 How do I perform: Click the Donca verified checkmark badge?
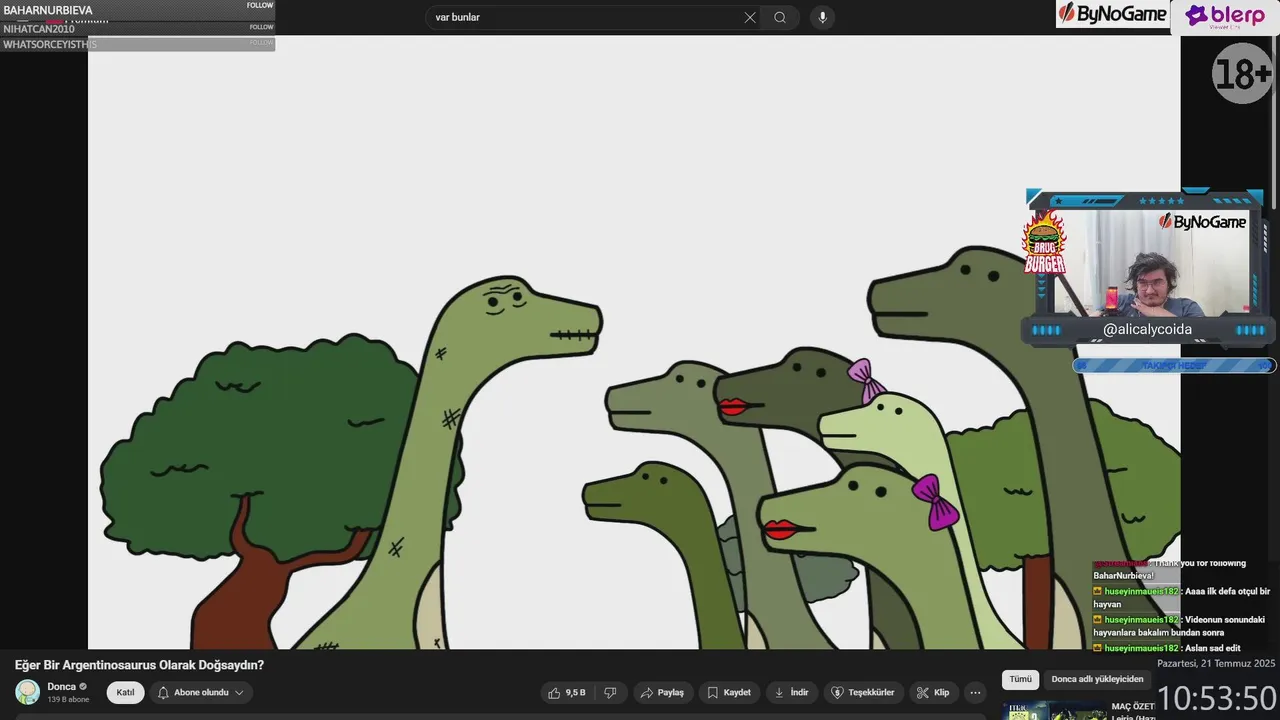pos(83,687)
